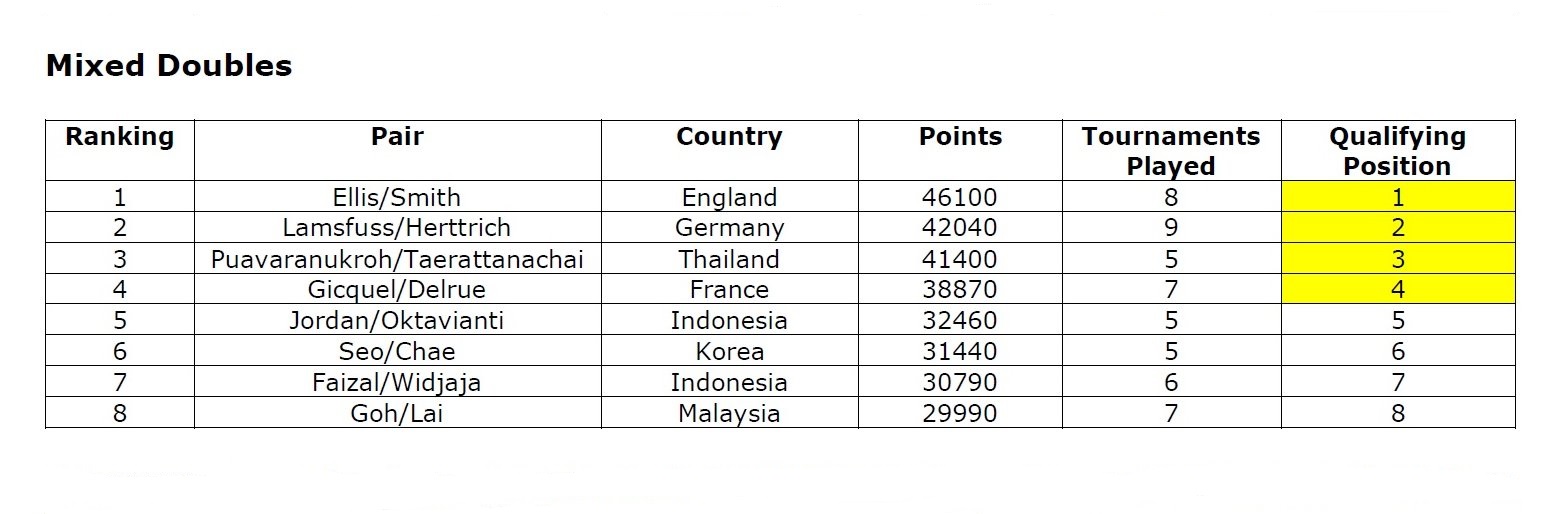Viewport: 1543px width, 514px height.
Task: Click the Qualifying Position column header
Action: (x=1397, y=151)
